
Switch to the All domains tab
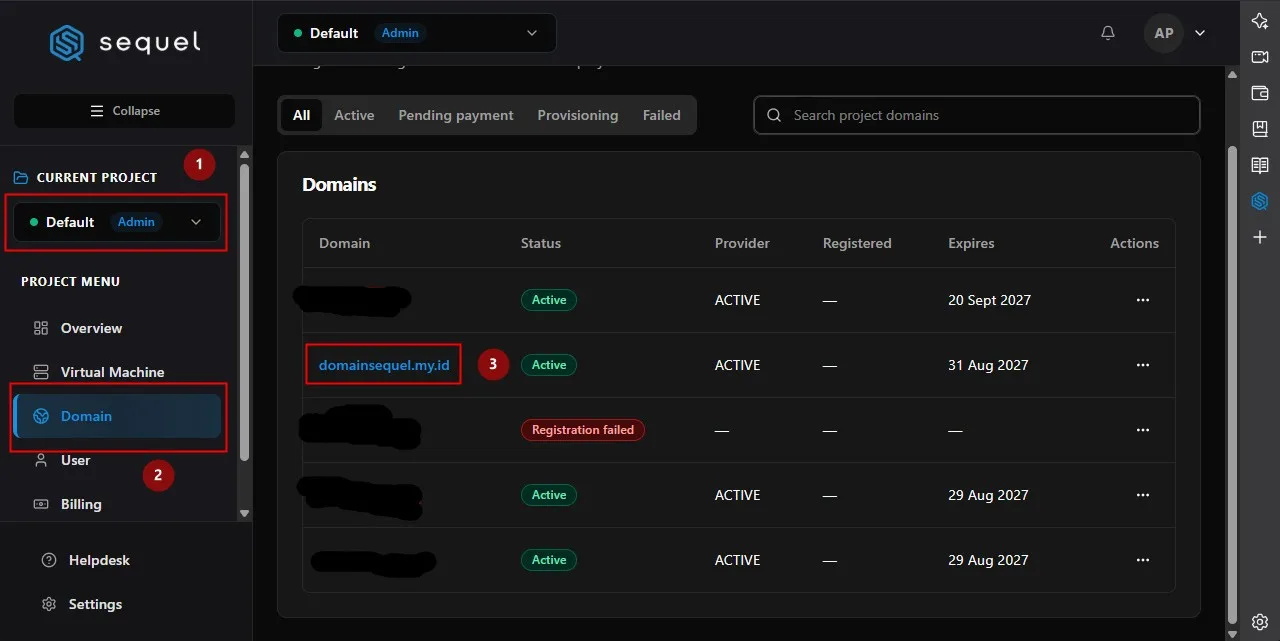(x=301, y=115)
